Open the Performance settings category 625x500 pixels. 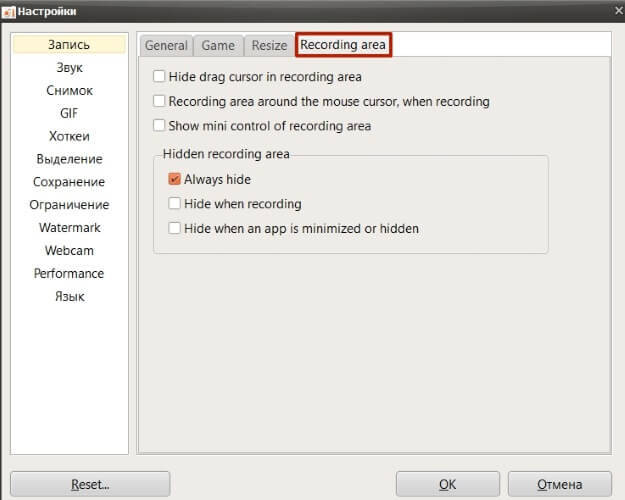pyautogui.click(x=69, y=274)
